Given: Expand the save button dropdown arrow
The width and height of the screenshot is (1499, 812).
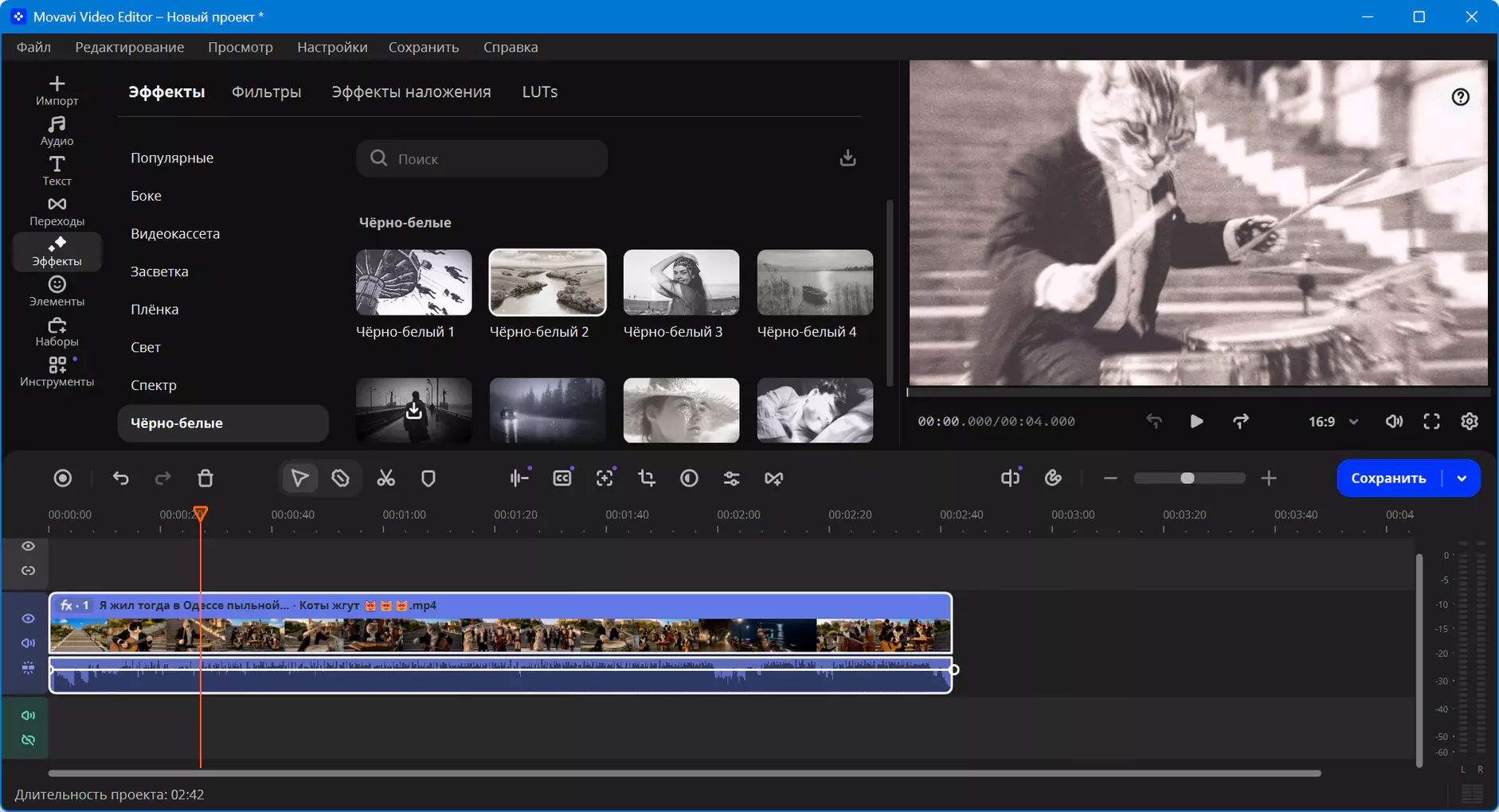Looking at the screenshot, I should [x=1462, y=478].
